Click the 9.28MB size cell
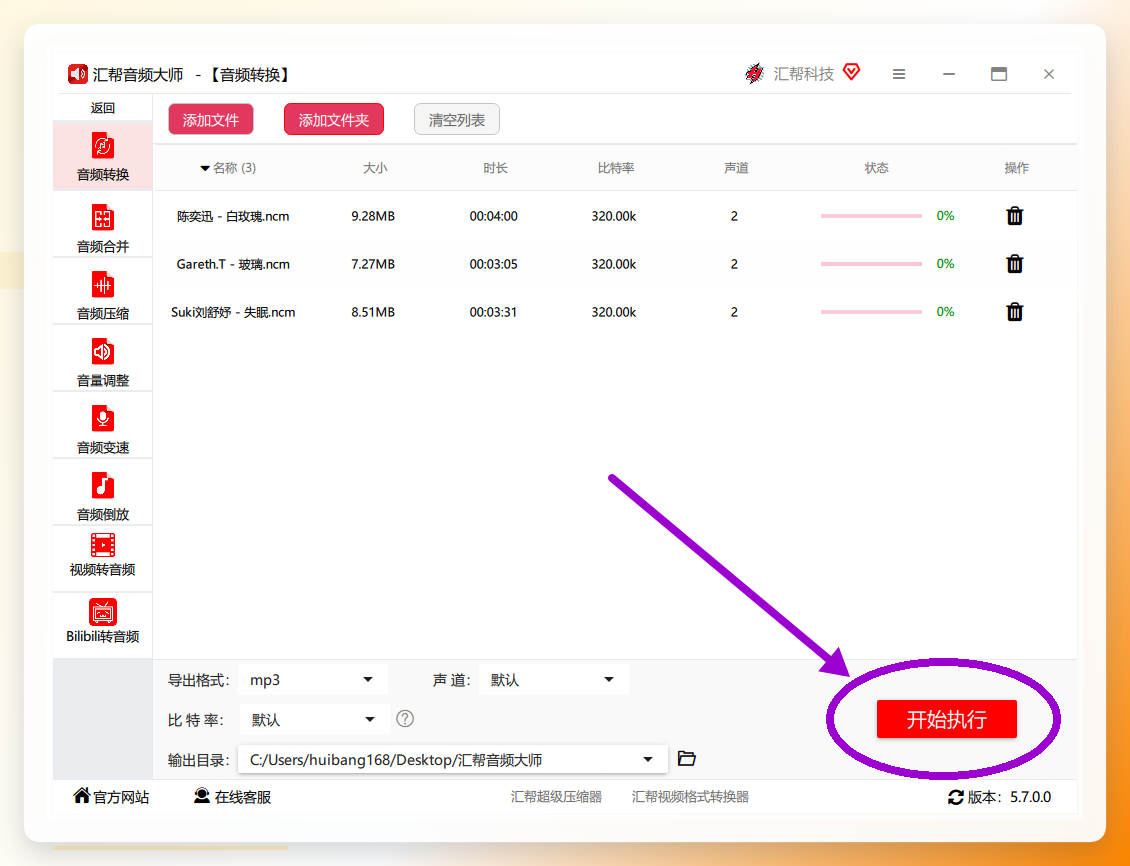Image resolution: width=1130 pixels, height=866 pixels. (373, 216)
